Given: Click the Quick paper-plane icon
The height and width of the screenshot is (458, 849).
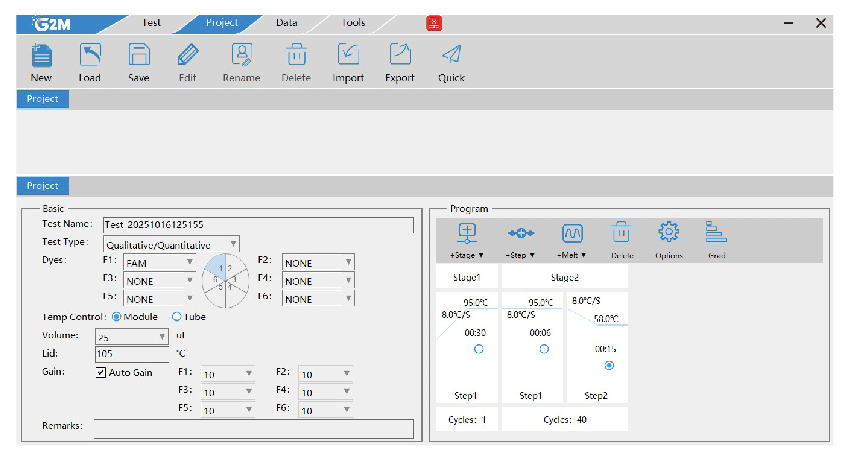Looking at the screenshot, I should tap(451, 56).
